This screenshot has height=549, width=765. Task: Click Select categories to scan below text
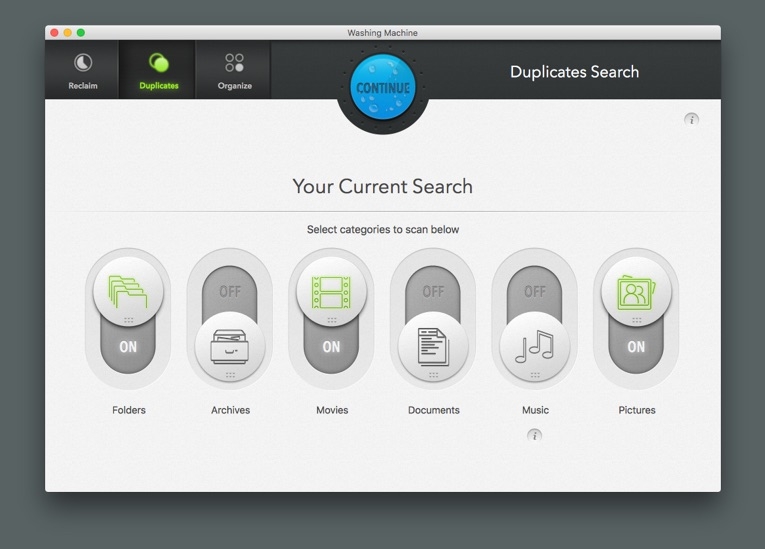pyautogui.click(x=382, y=229)
